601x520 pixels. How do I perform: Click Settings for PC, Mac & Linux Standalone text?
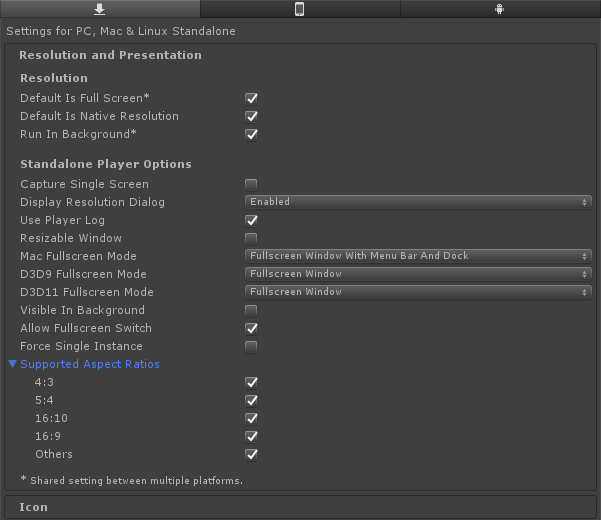pyautogui.click(x=121, y=31)
